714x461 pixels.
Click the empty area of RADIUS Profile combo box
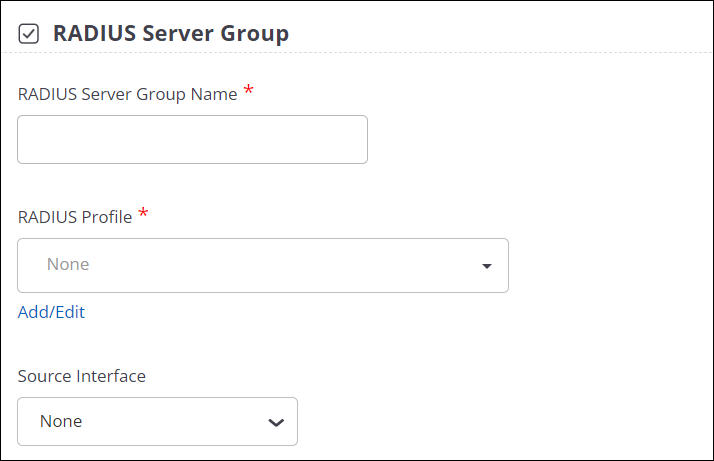[x=282, y=265]
